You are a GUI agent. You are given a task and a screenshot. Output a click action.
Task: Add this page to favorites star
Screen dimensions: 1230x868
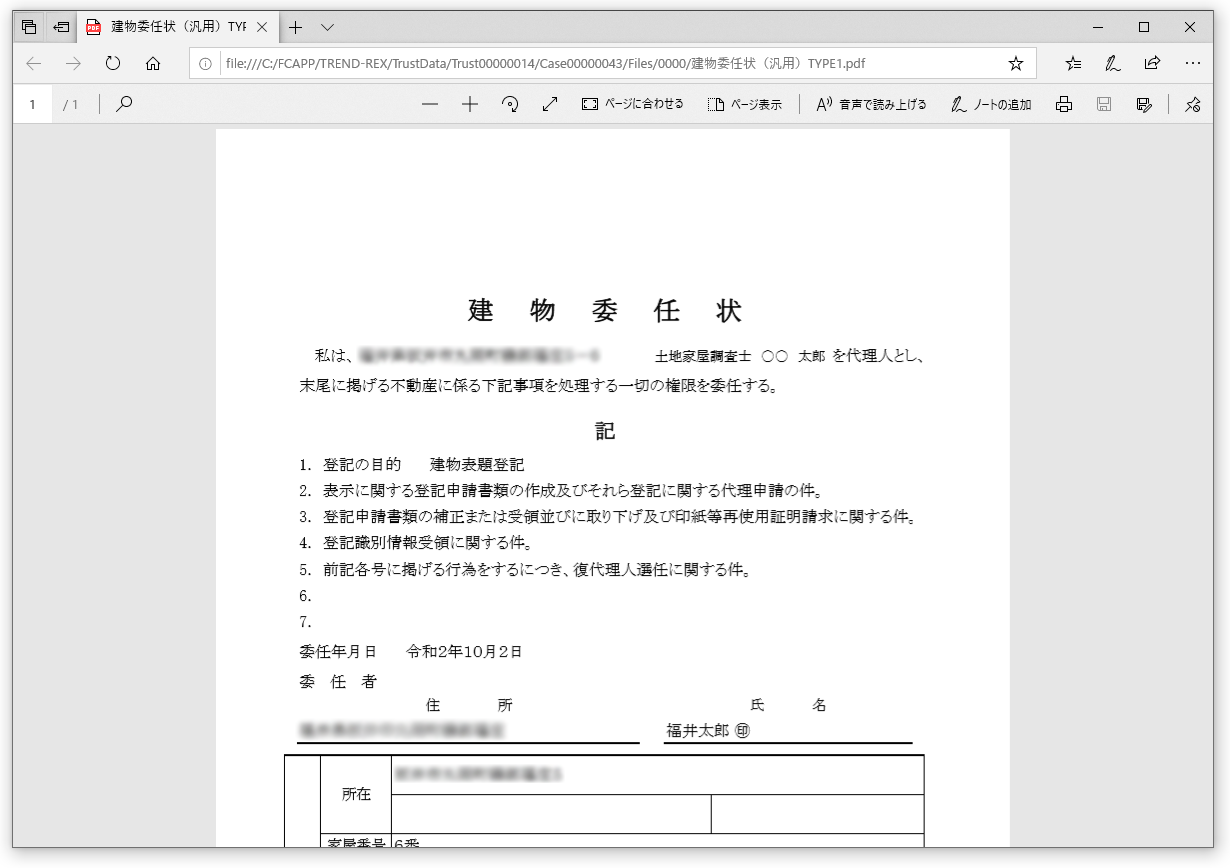[1016, 63]
